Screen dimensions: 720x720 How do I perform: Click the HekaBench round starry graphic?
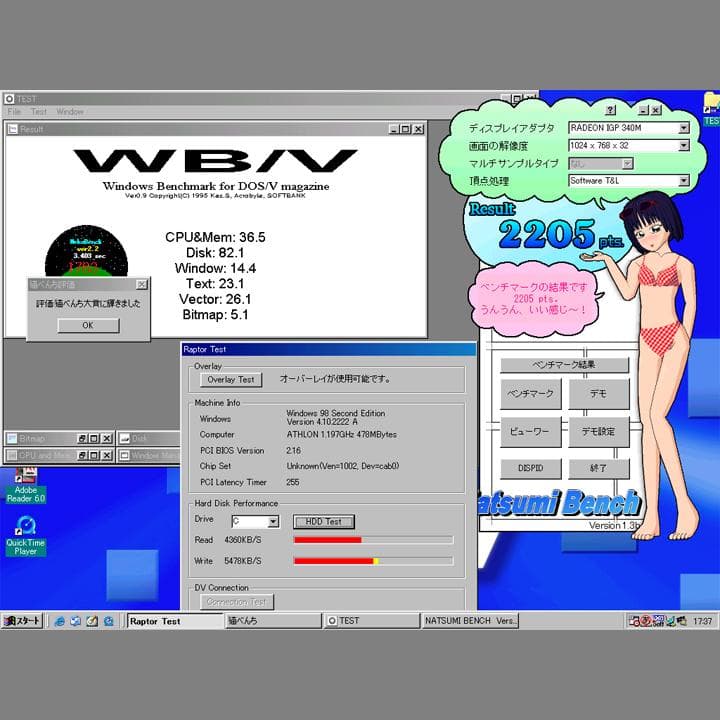click(x=86, y=251)
